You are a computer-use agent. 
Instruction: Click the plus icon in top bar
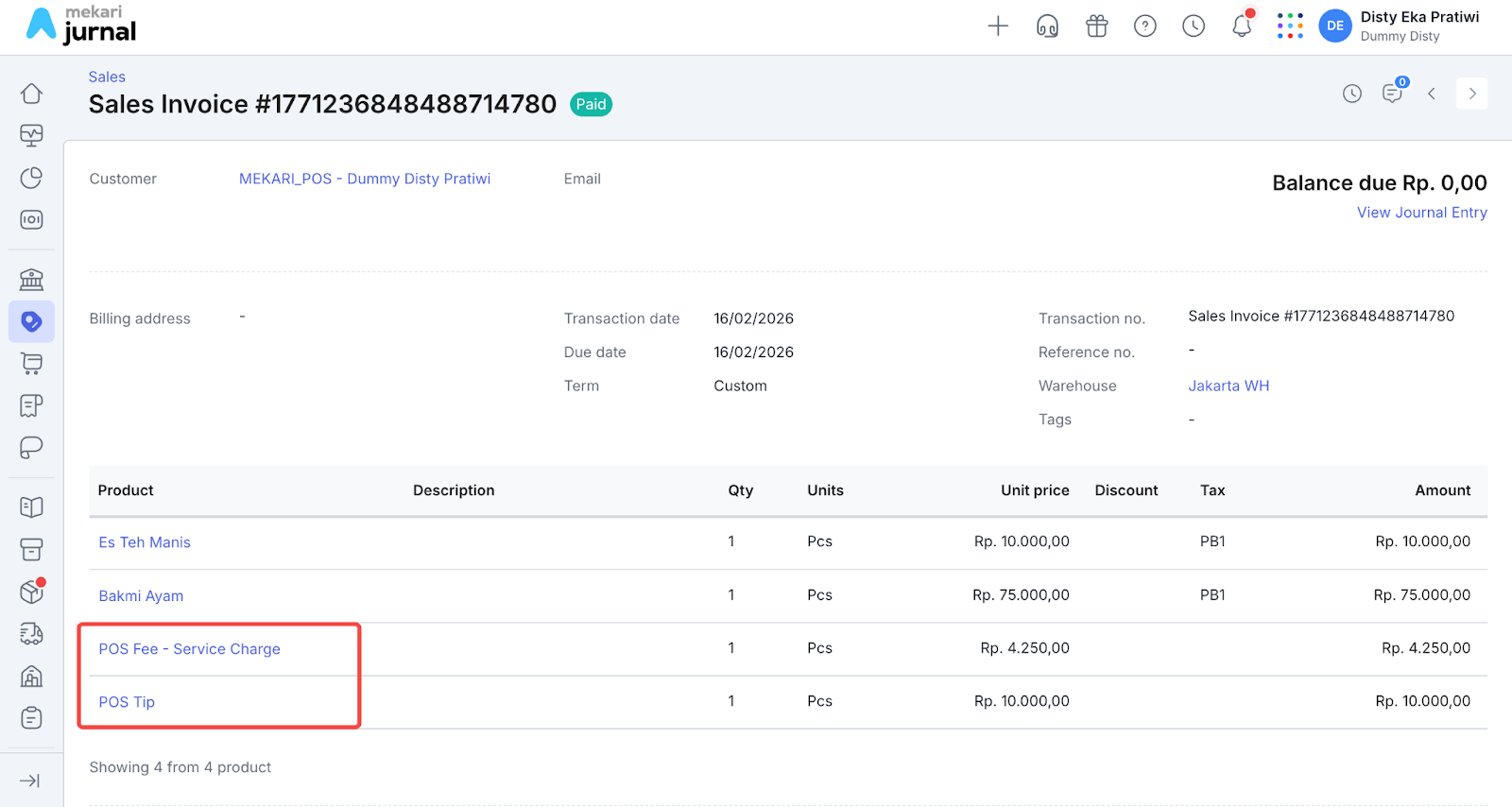(998, 26)
